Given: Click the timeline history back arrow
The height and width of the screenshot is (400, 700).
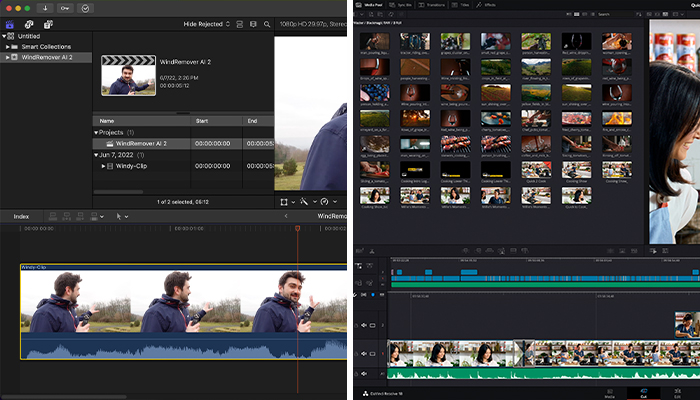Looking at the screenshot, I should (286, 216).
